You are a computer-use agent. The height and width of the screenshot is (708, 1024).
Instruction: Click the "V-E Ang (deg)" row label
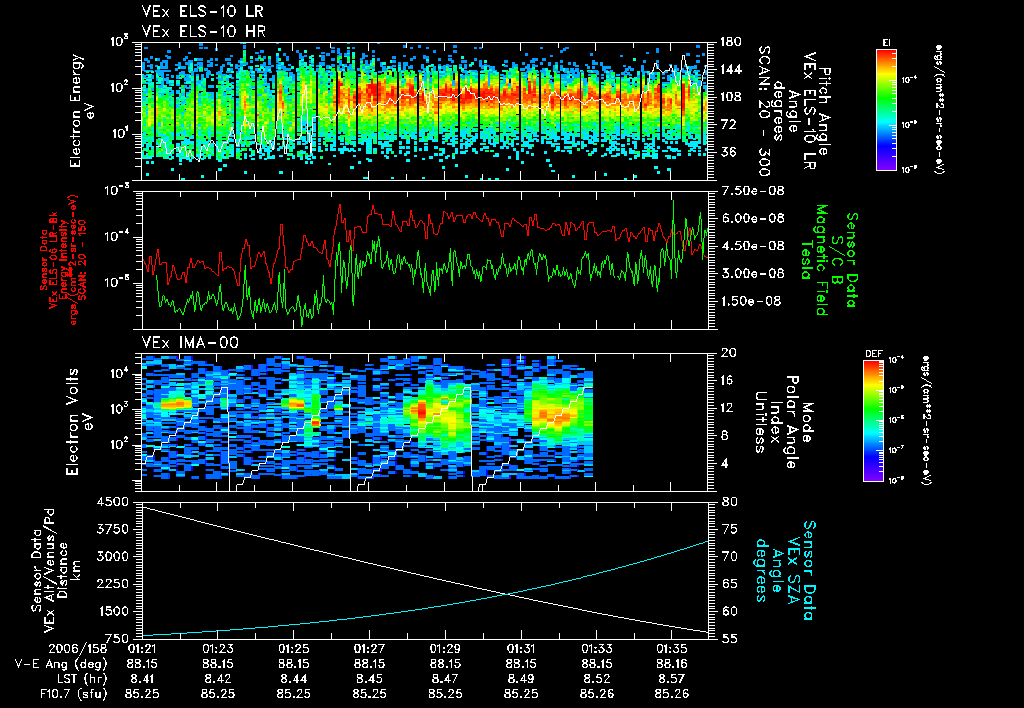tap(61, 664)
